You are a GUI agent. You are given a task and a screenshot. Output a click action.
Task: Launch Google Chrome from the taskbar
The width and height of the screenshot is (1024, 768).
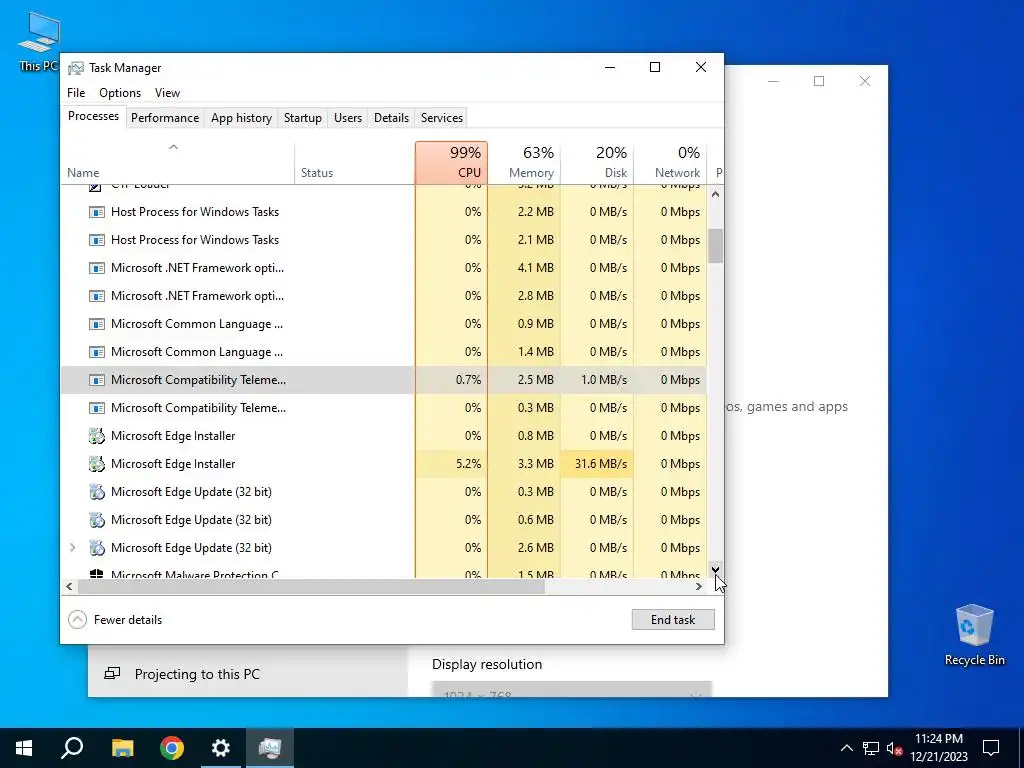click(x=172, y=748)
